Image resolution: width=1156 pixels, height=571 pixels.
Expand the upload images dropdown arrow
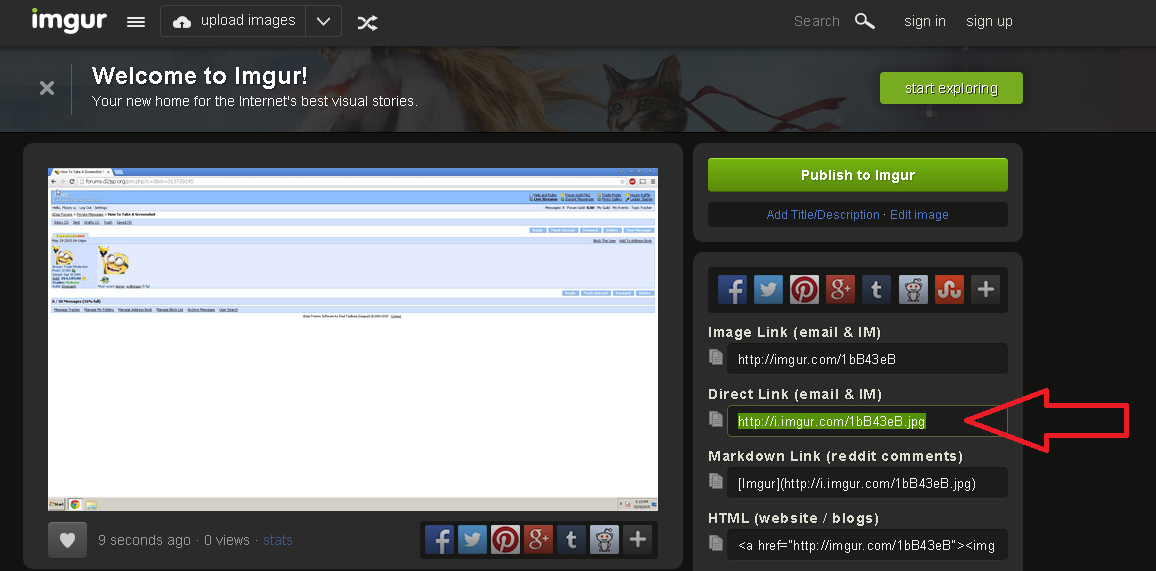tap(324, 21)
